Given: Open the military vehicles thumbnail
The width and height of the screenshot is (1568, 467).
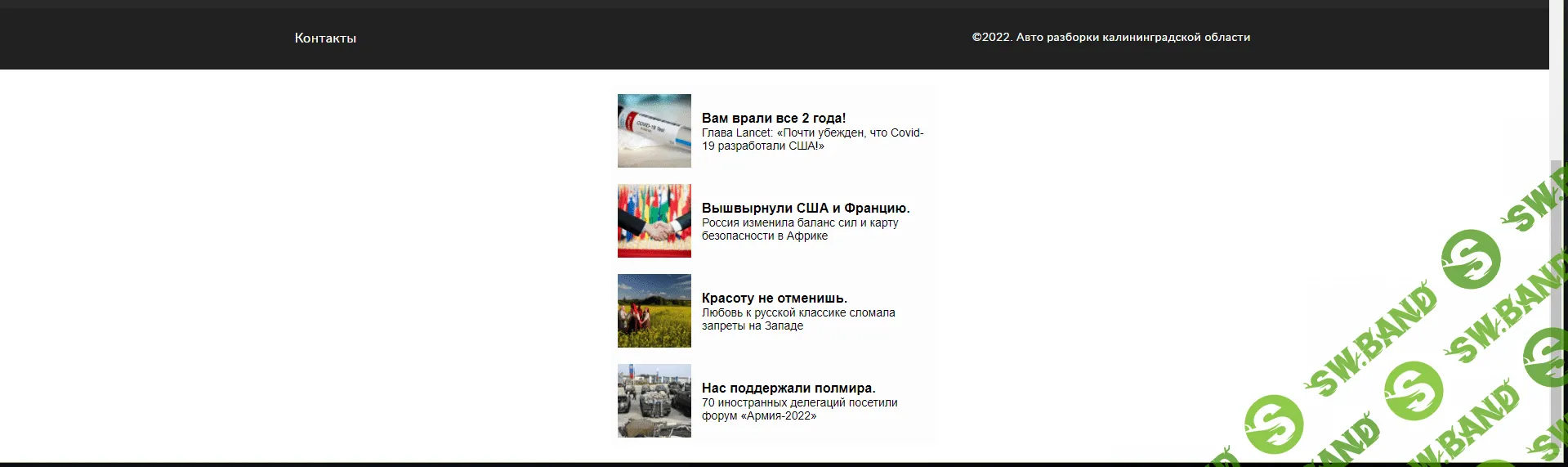Looking at the screenshot, I should pos(654,401).
